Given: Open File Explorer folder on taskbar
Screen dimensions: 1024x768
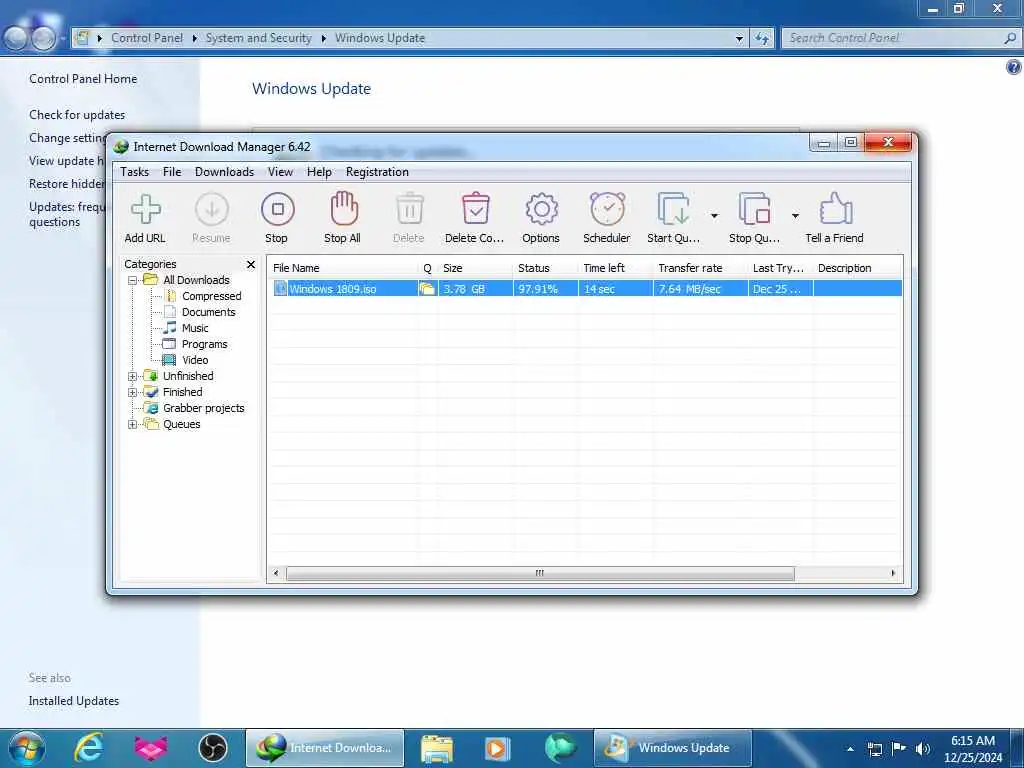Looking at the screenshot, I should 436,748.
